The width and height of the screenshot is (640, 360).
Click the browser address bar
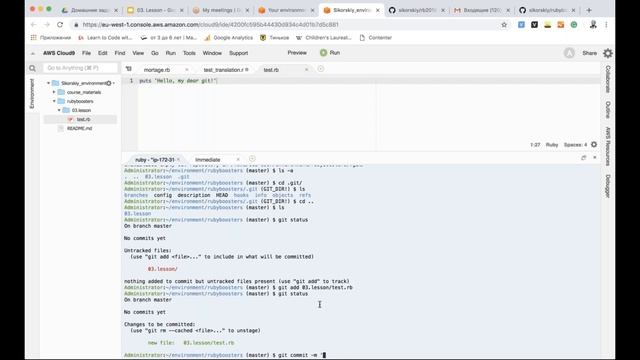[286, 25]
